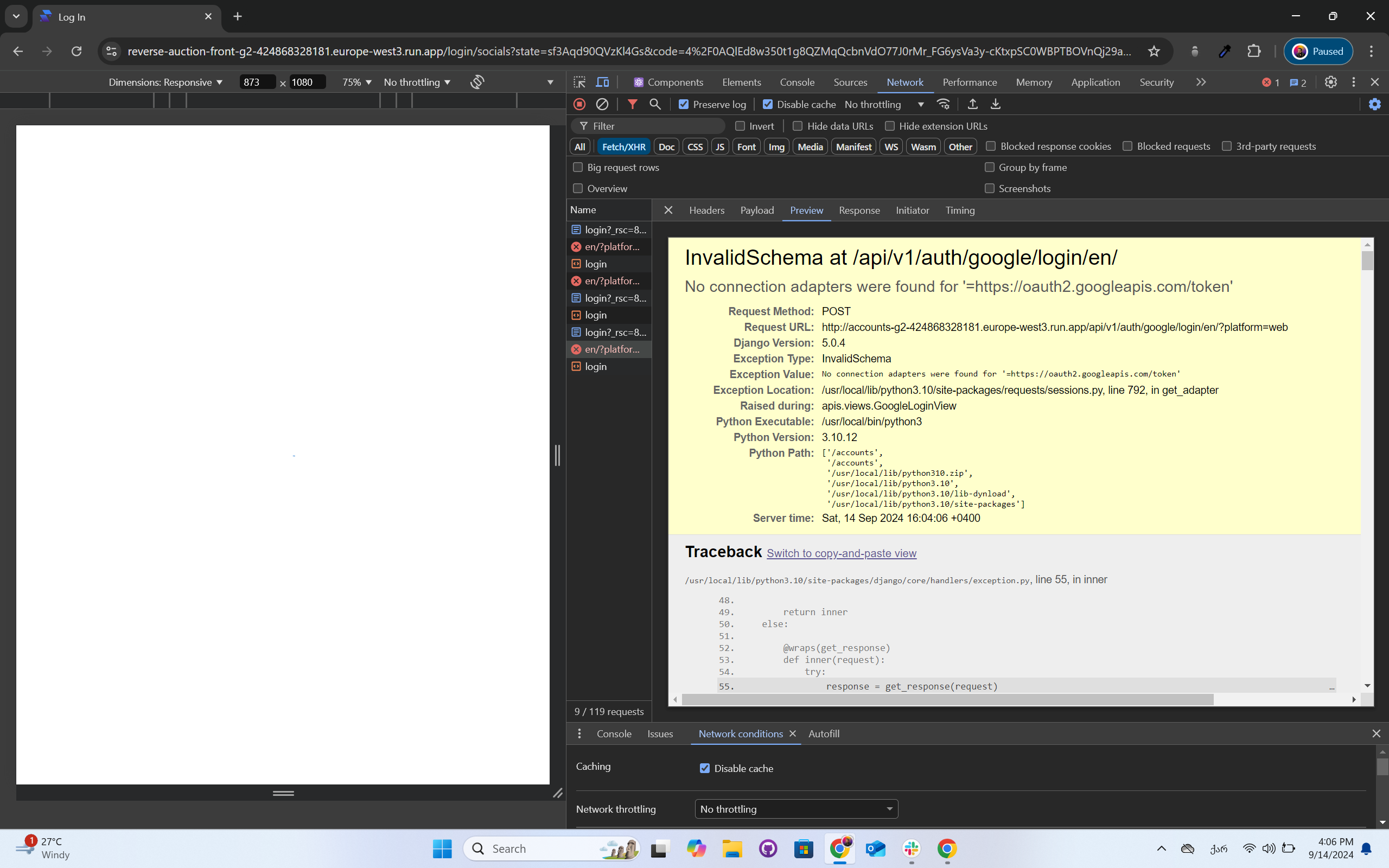
Task: Click the export HAR download icon
Action: click(x=995, y=104)
